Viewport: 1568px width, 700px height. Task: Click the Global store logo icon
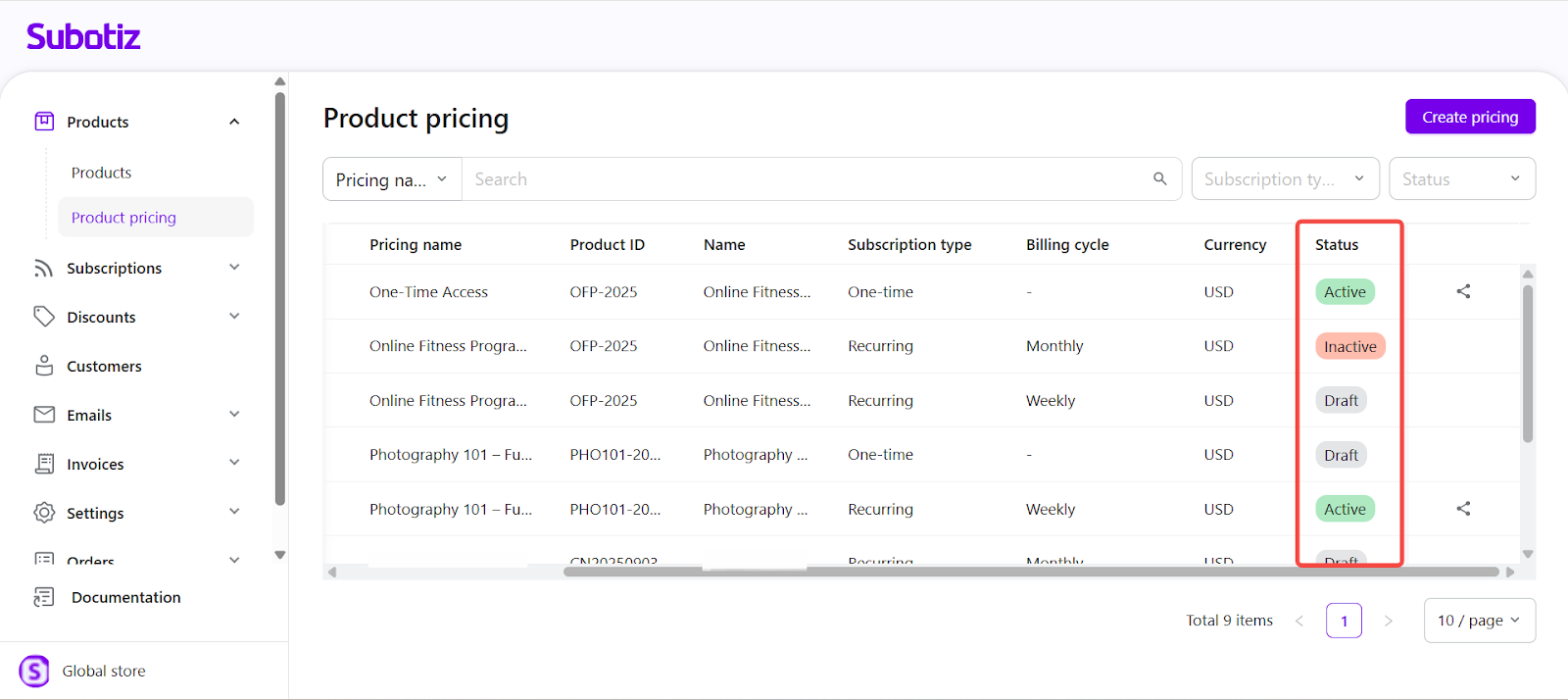click(x=34, y=671)
